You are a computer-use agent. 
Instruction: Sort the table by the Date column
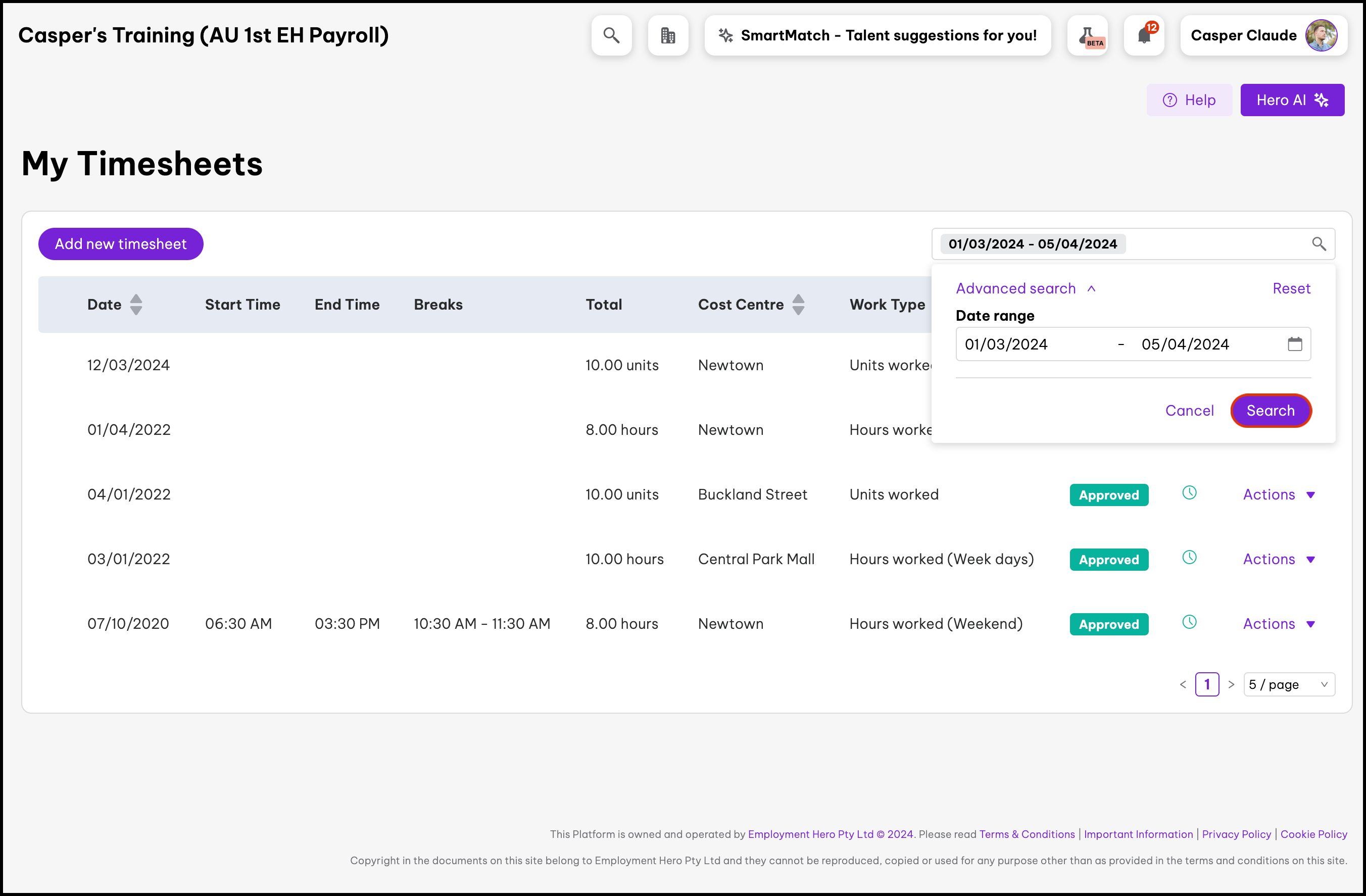(135, 305)
